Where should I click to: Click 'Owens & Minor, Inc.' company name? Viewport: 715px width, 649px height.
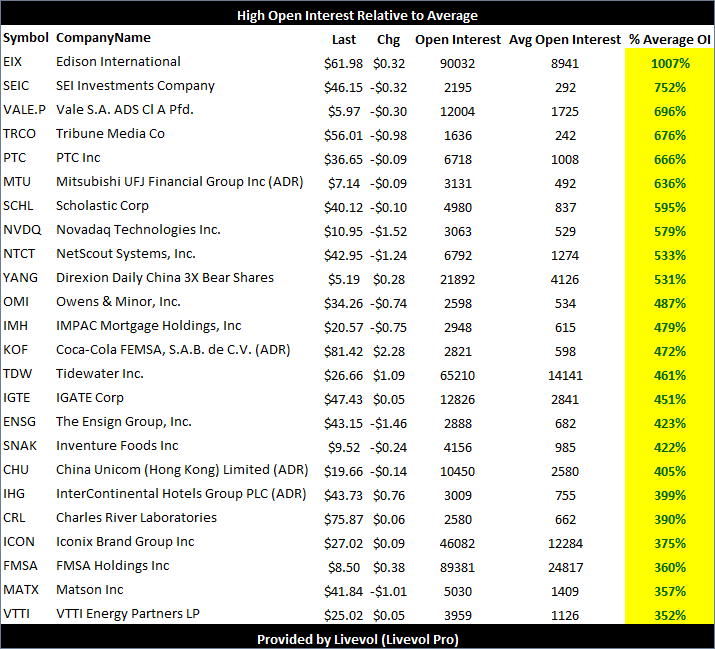[x=118, y=302]
